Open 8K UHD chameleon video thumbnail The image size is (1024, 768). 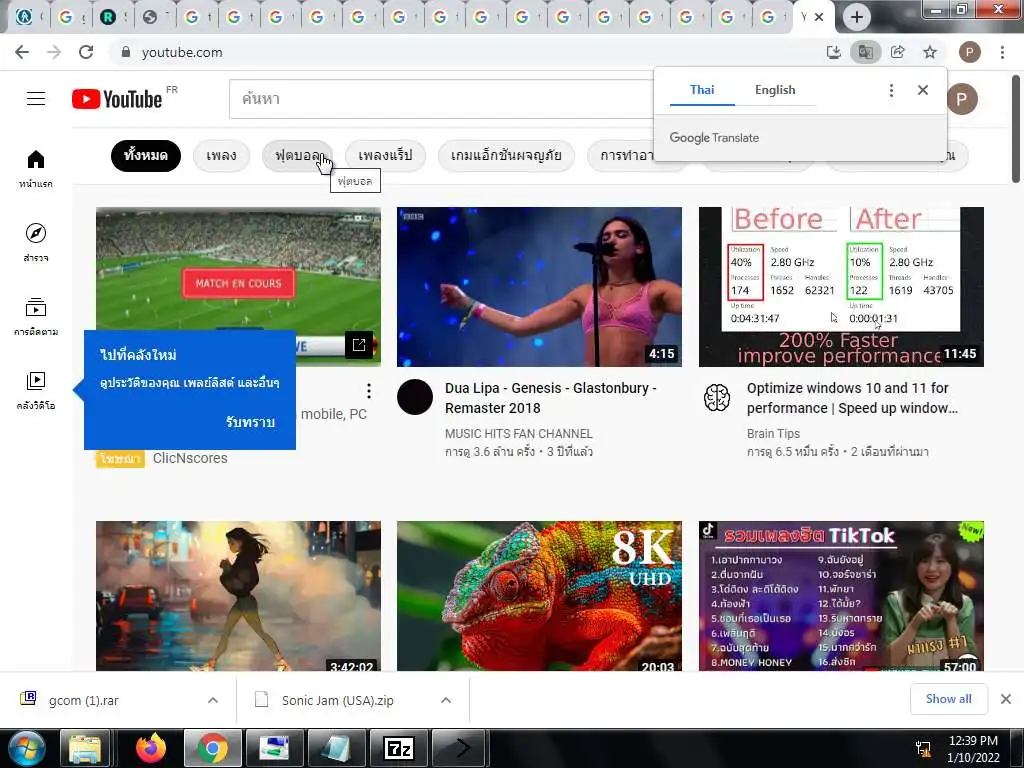539,596
